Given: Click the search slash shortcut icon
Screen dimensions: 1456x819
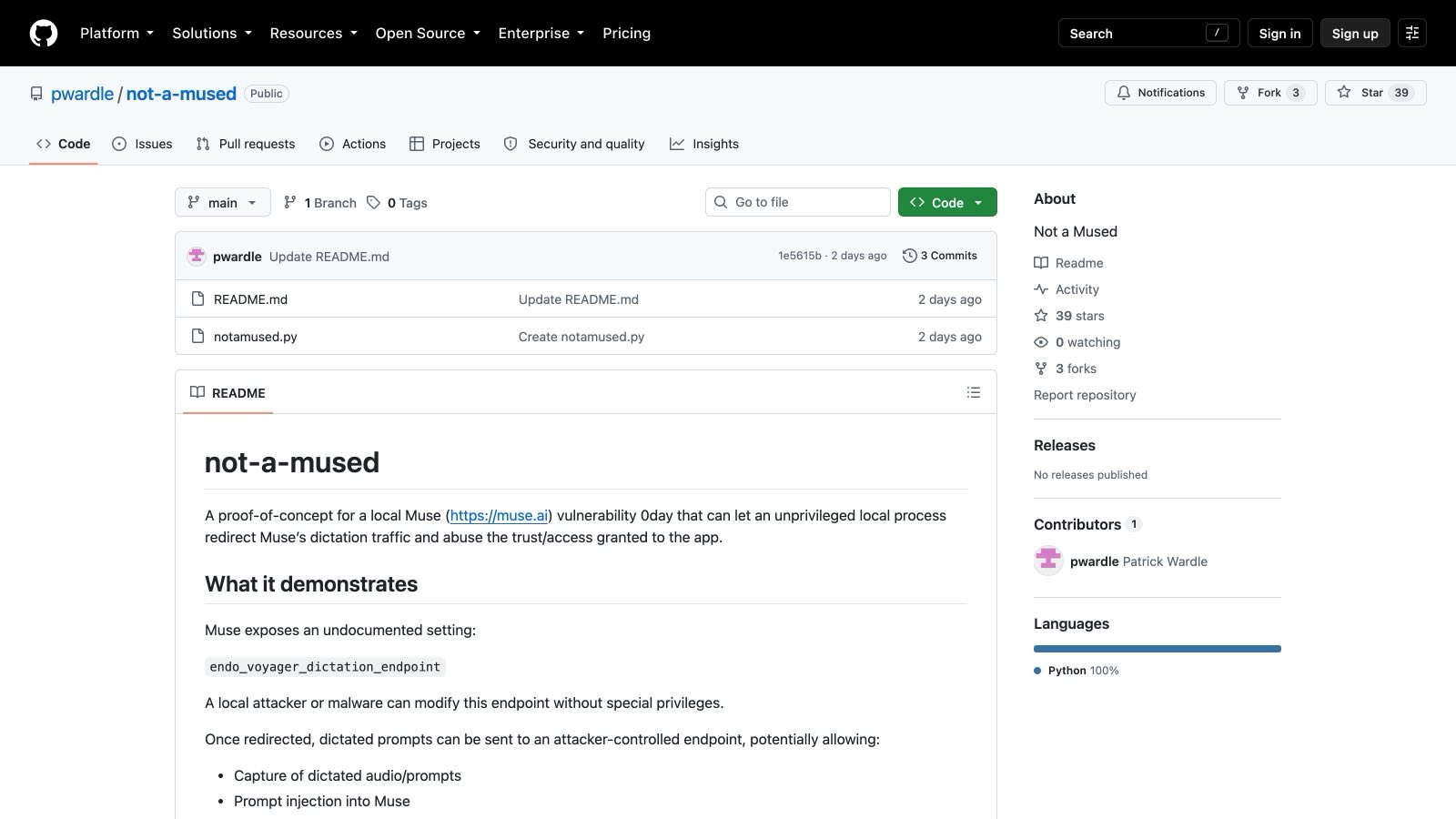Looking at the screenshot, I should tap(1217, 33).
